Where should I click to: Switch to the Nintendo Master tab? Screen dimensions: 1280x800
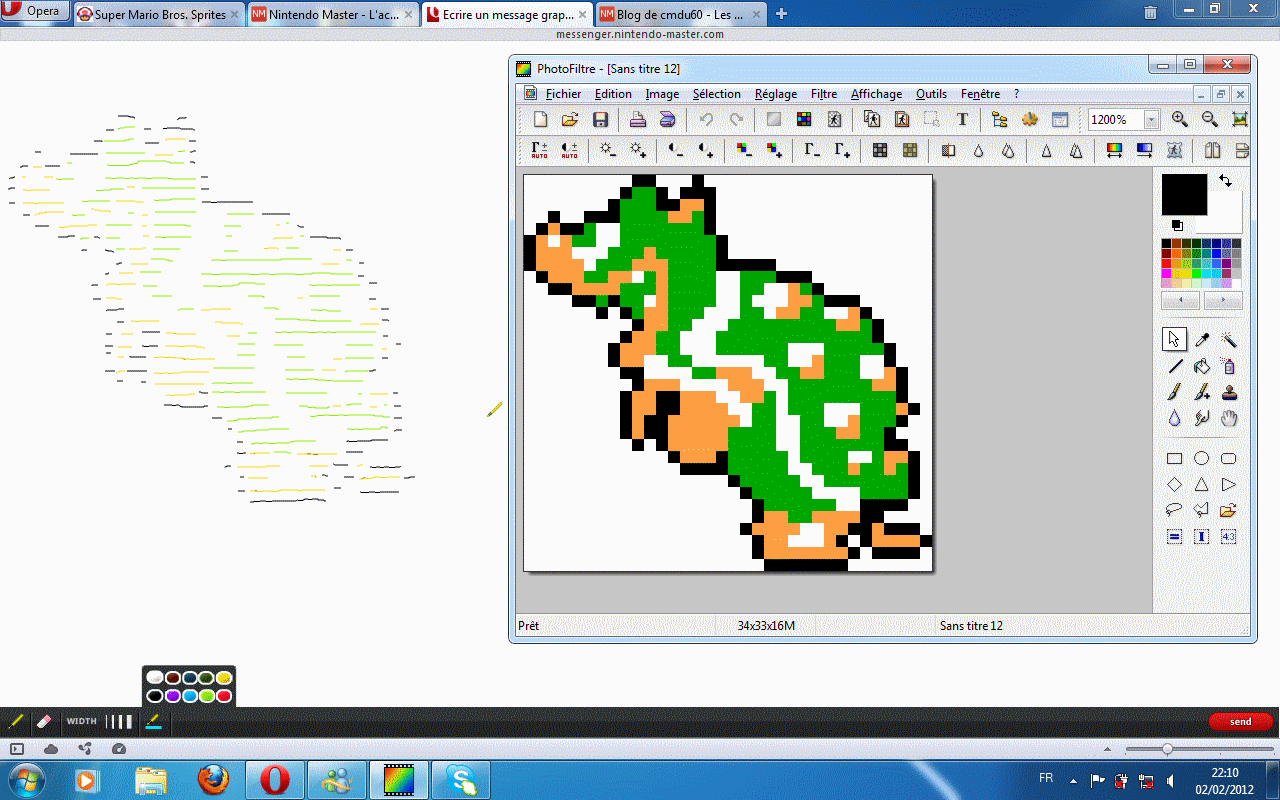[333, 14]
